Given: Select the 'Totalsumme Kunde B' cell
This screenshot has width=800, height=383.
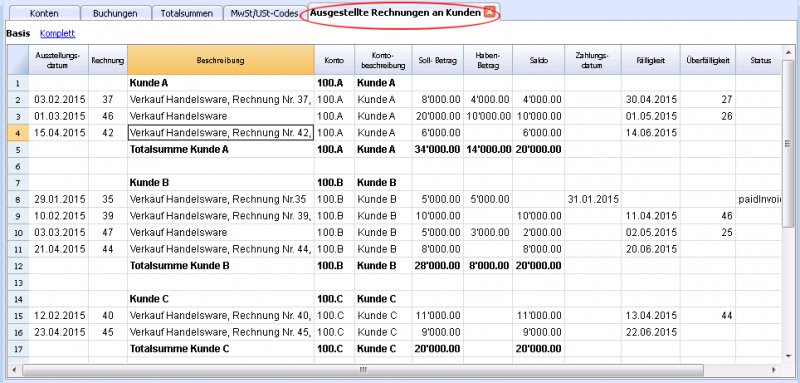Looking at the screenshot, I should pos(220,266).
